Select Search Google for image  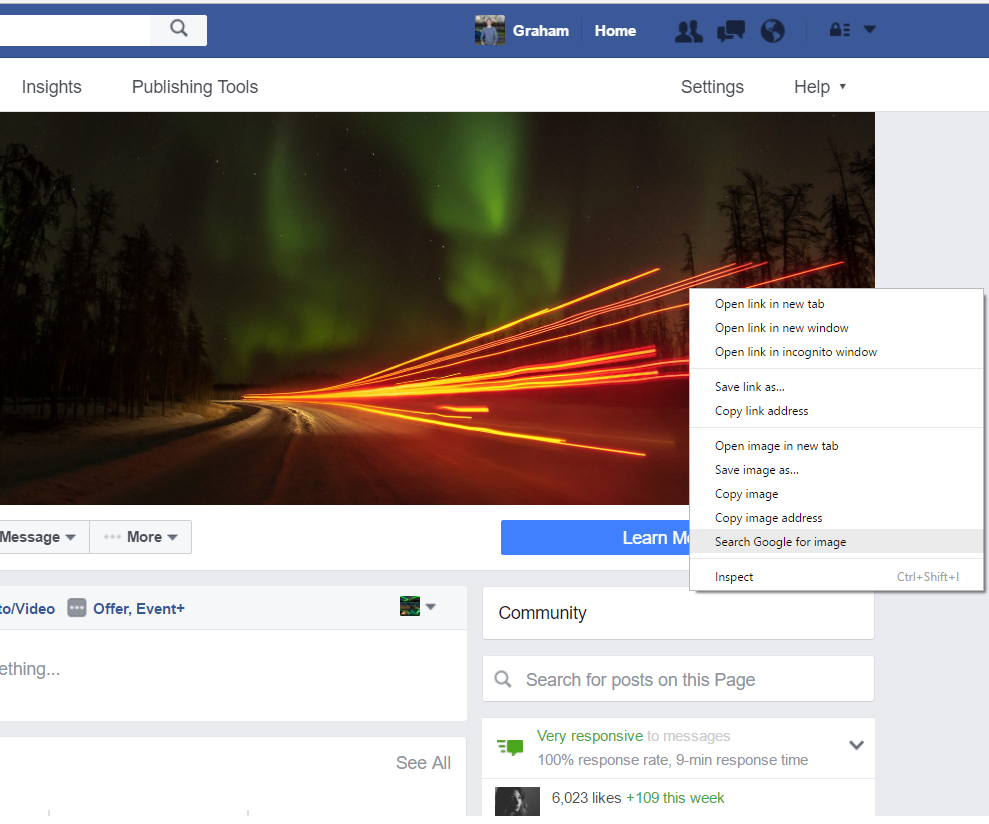pos(780,540)
